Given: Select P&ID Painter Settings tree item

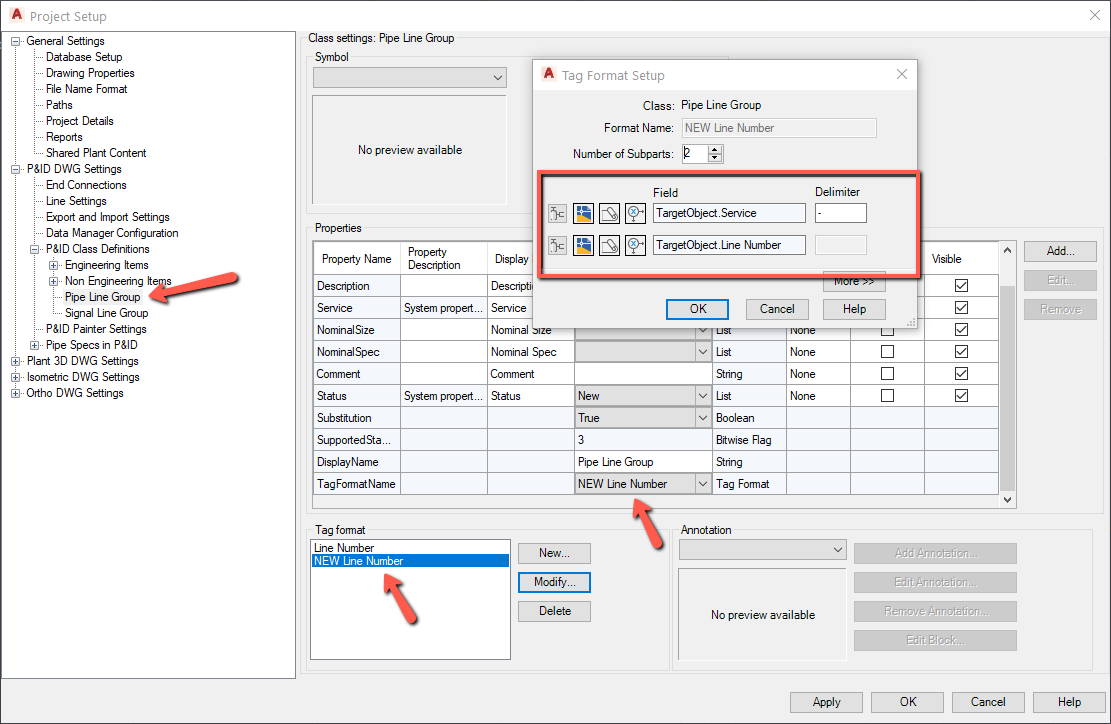Looking at the screenshot, I should click(x=96, y=329).
